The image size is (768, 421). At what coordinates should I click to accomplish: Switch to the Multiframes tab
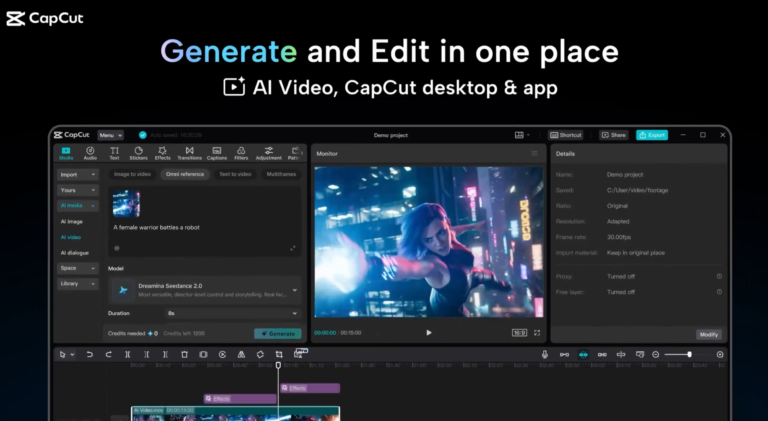click(281, 174)
